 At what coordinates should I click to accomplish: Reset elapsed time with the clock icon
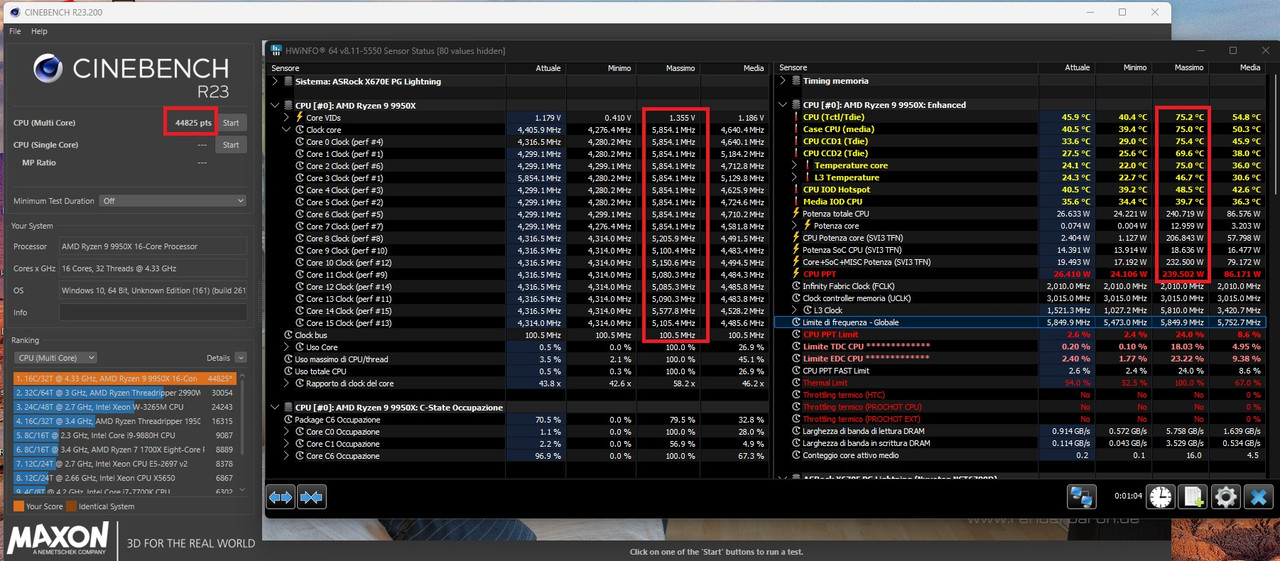(1161, 496)
